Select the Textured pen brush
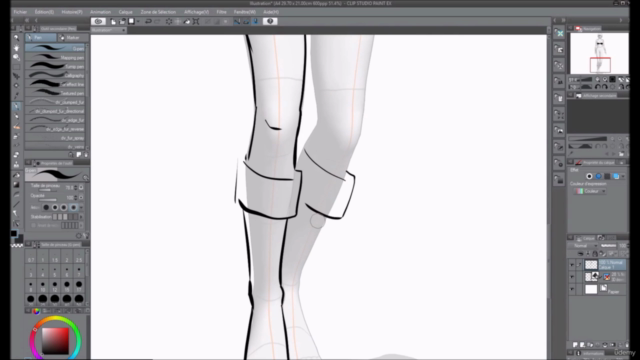The image size is (640, 360). click(x=55, y=93)
